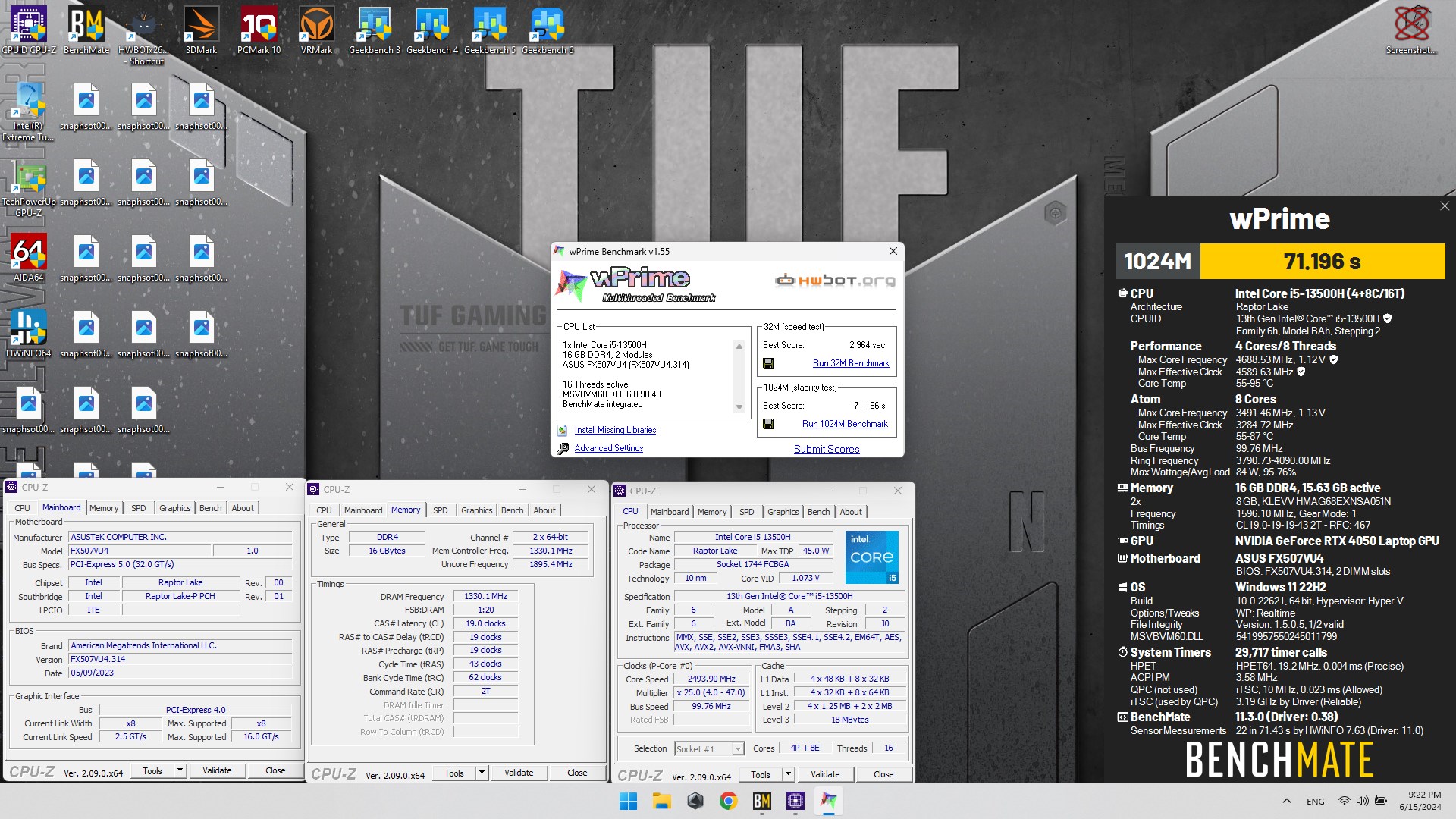Open the Tools dropdown arrow in Mainboard CPU-Z window
This screenshot has height=819, width=1456.
[180, 770]
